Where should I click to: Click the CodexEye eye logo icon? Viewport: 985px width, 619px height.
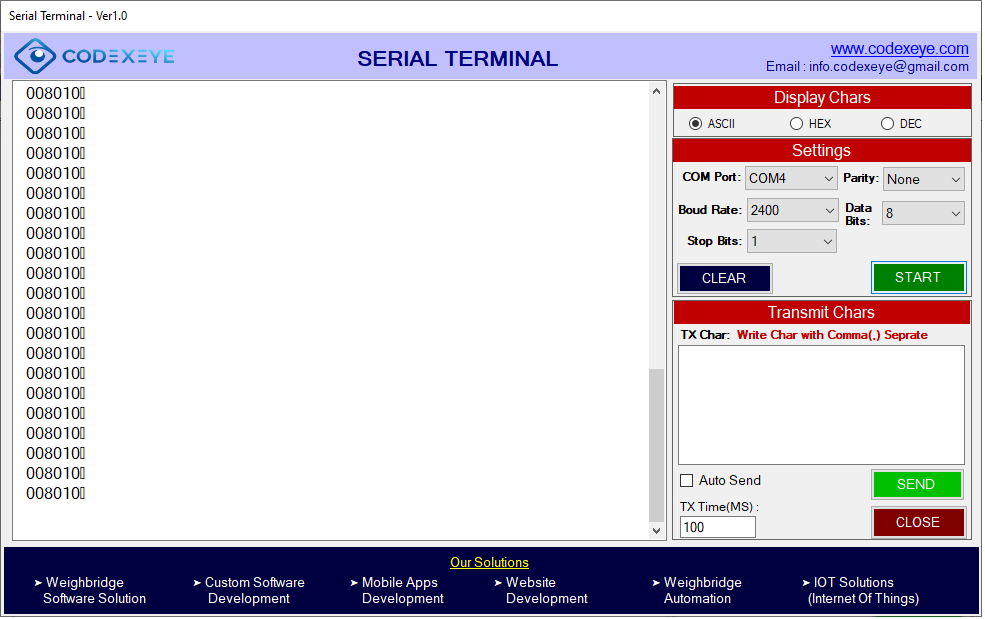[35, 57]
